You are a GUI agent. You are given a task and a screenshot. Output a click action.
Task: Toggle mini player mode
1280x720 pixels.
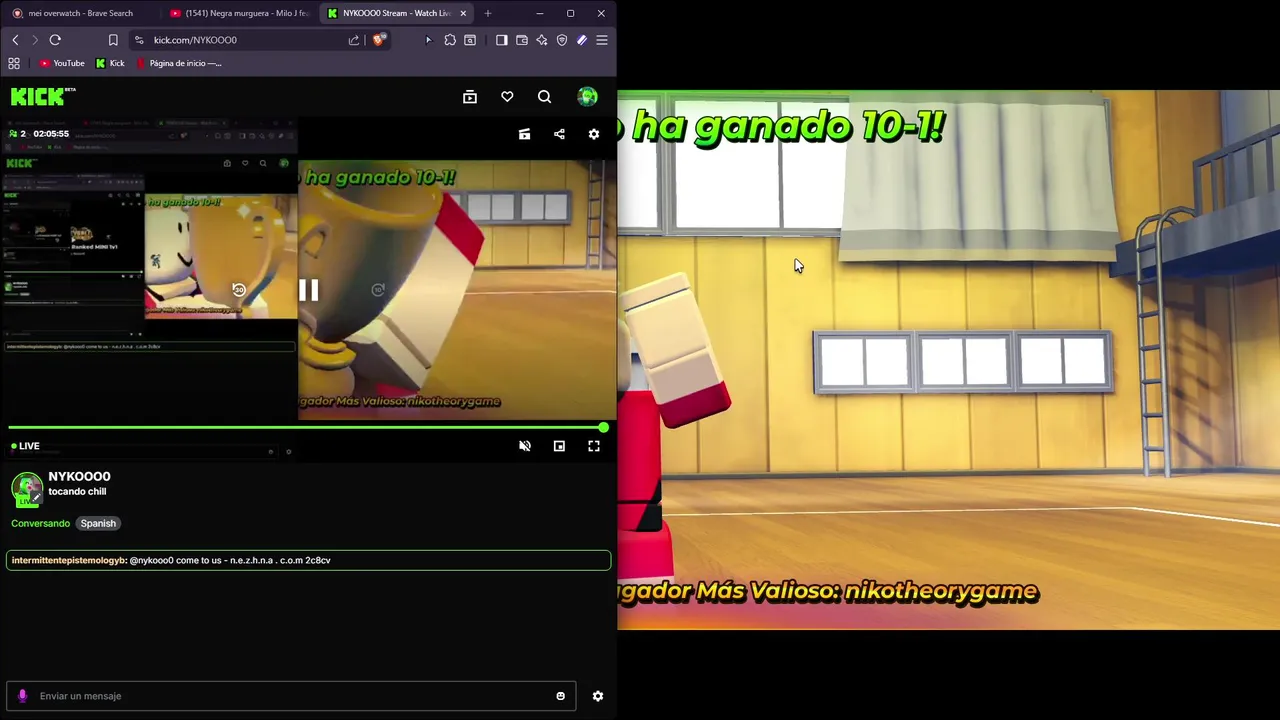[559, 446]
